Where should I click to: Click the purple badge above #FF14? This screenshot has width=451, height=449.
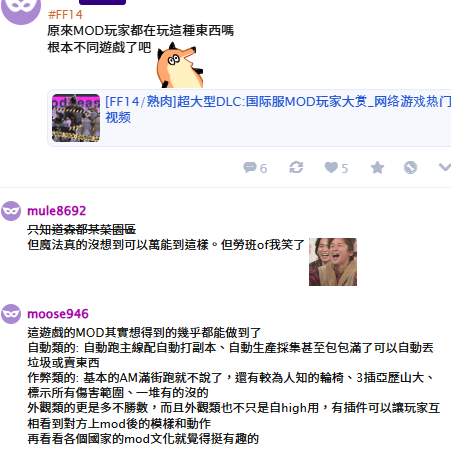[102, 2]
